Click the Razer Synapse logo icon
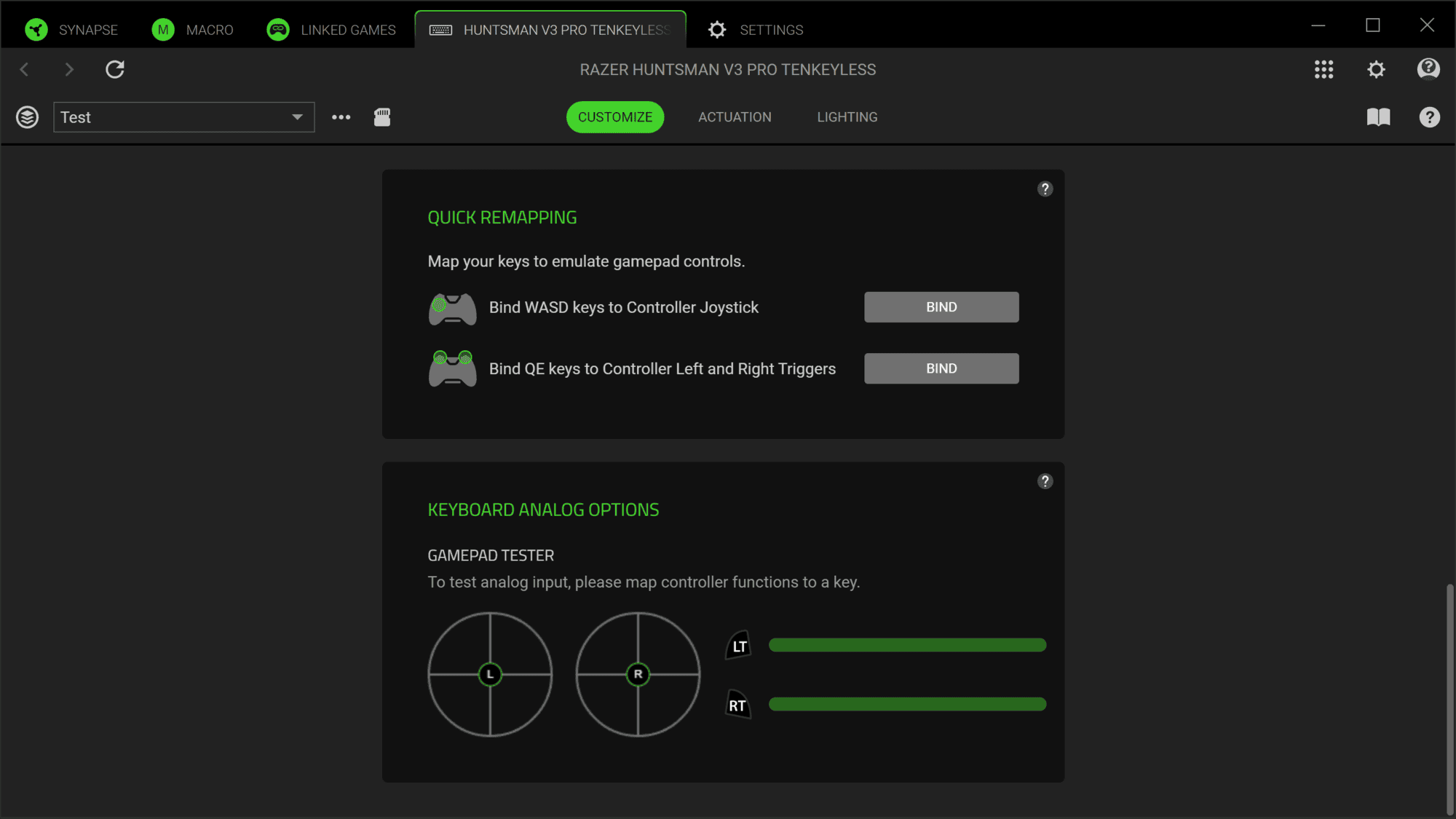Image resolution: width=1456 pixels, height=819 pixels. tap(36, 30)
